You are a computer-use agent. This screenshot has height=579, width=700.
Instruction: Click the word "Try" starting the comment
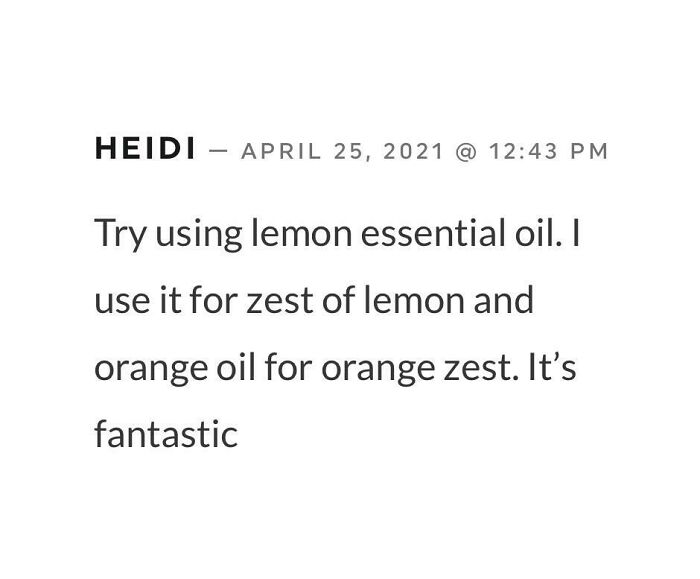pyautogui.click(x=119, y=235)
